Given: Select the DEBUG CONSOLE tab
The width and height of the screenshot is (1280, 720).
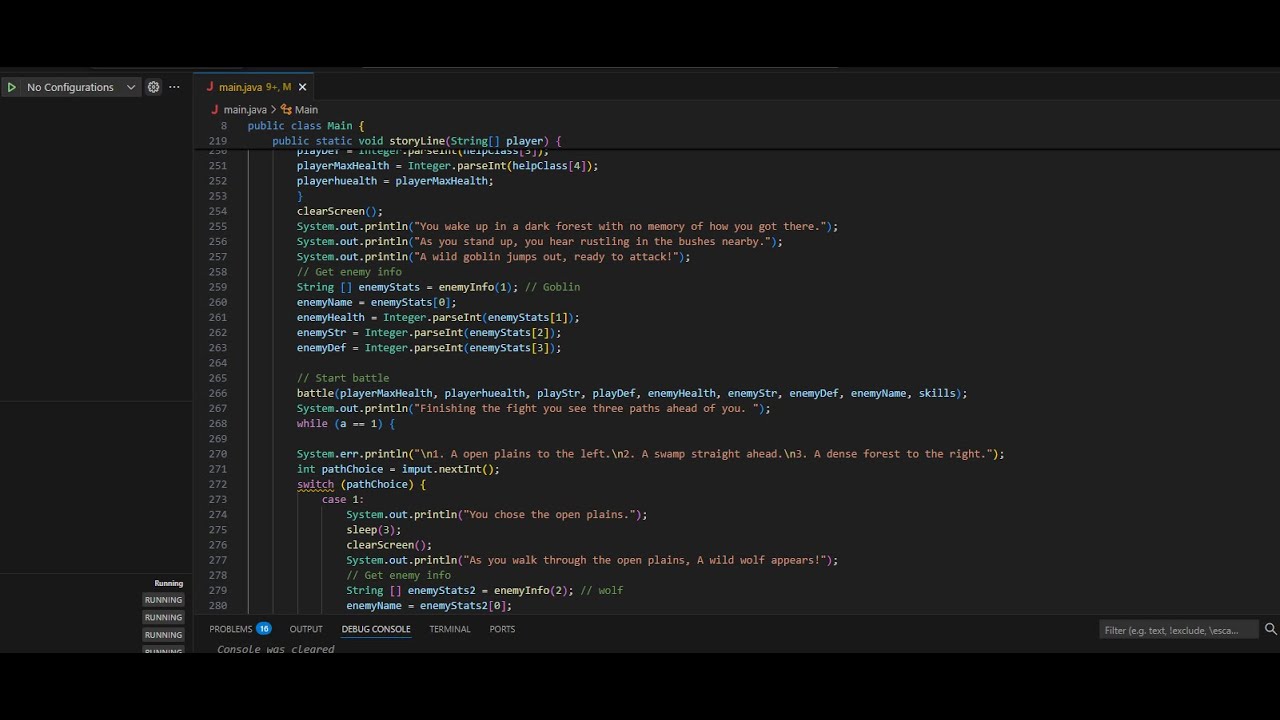Looking at the screenshot, I should [376, 629].
